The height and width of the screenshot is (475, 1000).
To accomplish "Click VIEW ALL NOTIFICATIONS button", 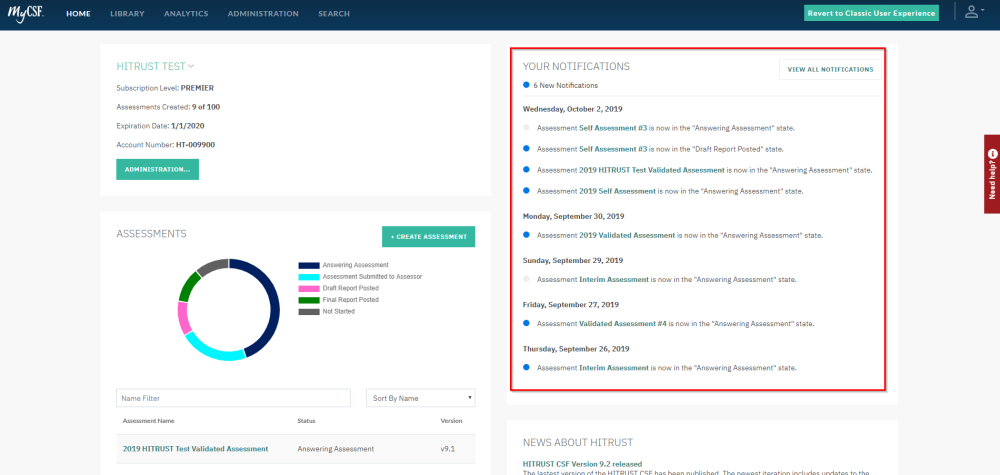I will pyautogui.click(x=830, y=69).
